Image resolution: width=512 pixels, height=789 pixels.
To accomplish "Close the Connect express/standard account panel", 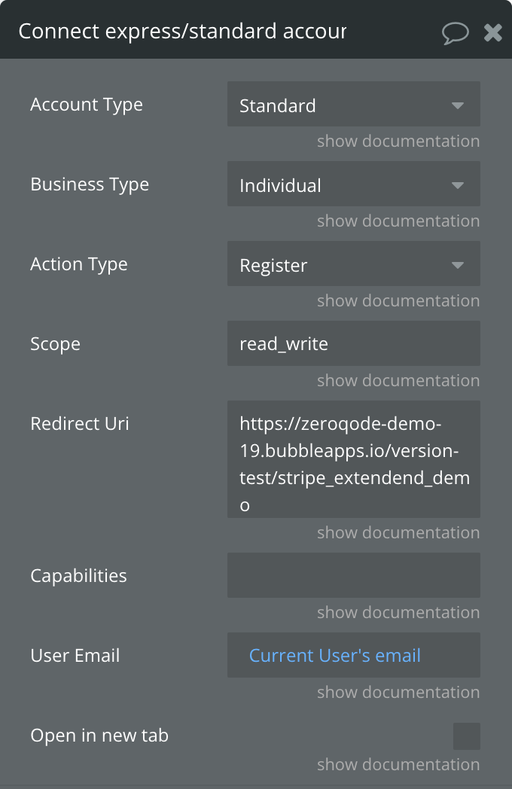I will 493,33.
